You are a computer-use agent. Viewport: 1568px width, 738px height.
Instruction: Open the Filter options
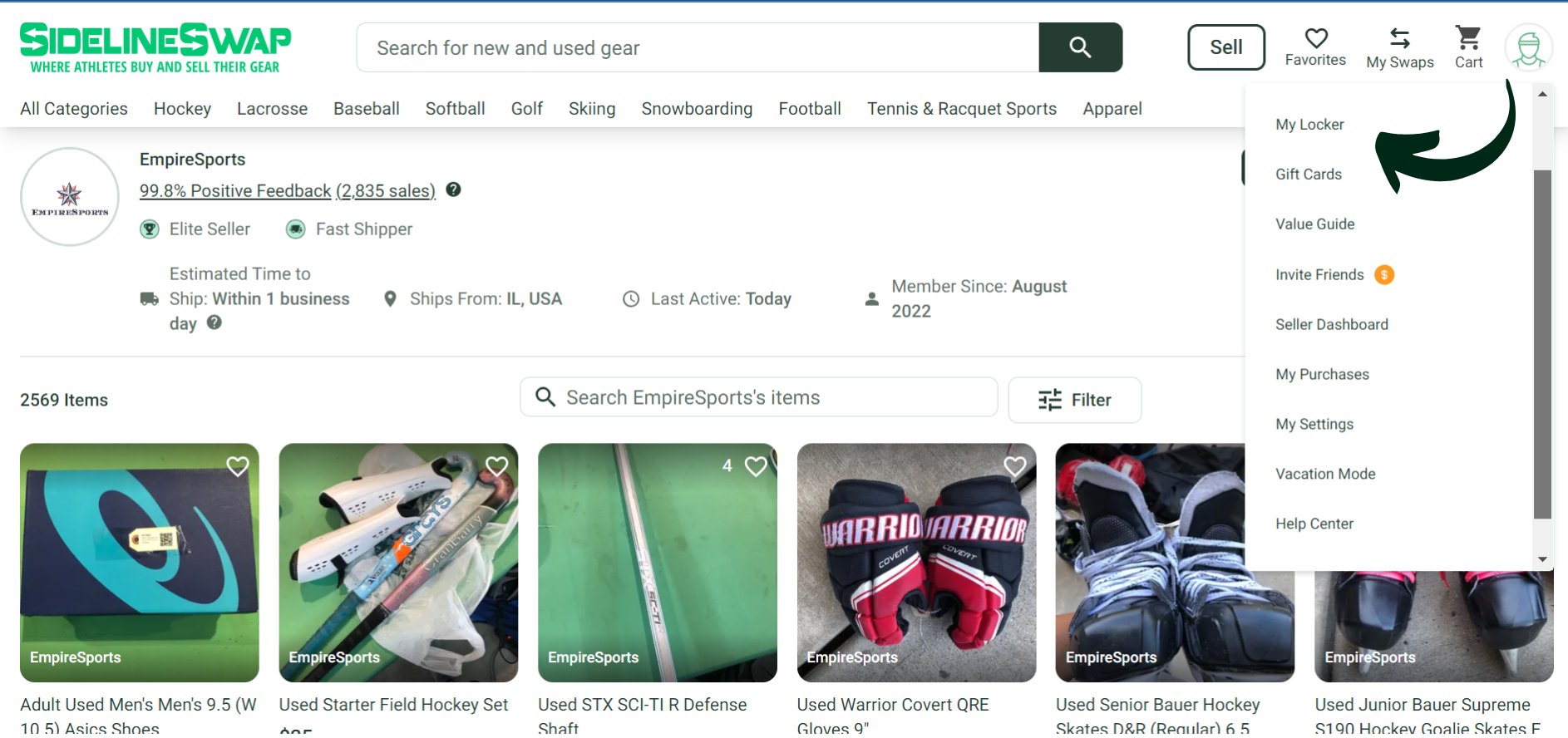1074,400
